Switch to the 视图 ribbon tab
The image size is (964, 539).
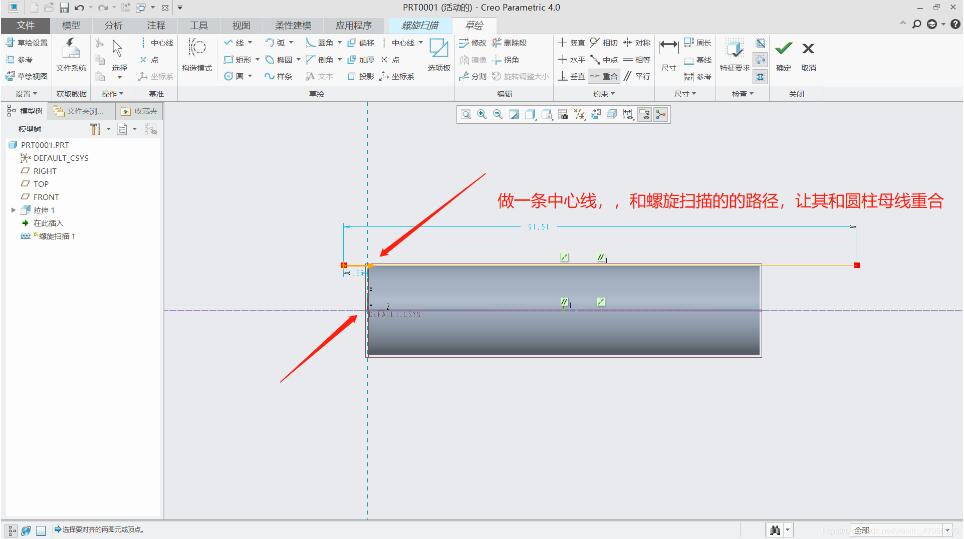(x=241, y=25)
